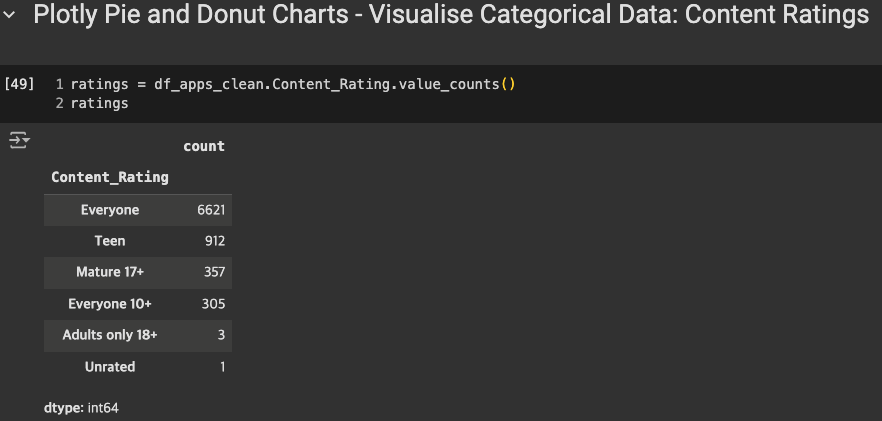Click the section heading about Content Ratings

(x=451, y=16)
